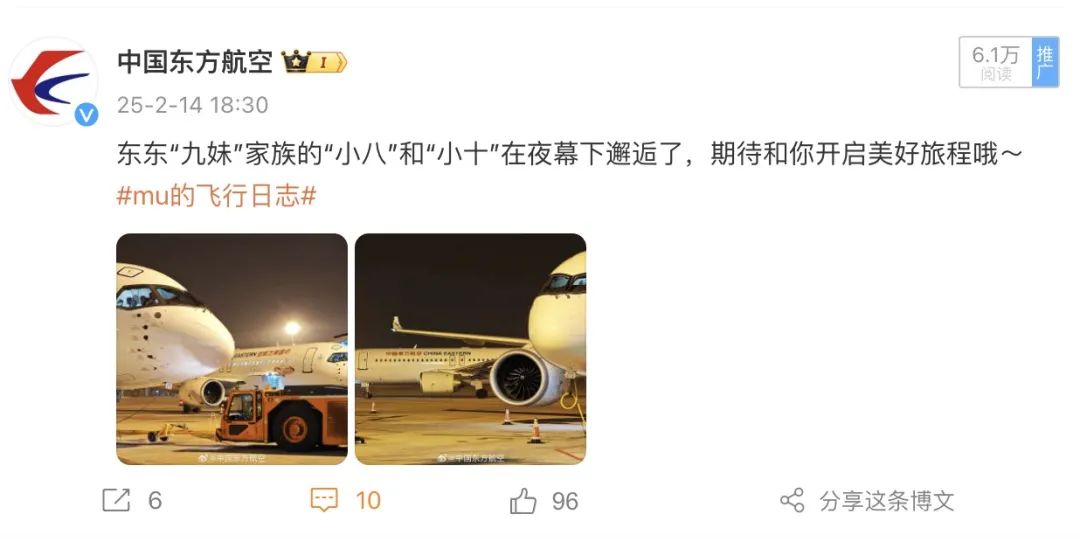
Task: Click 分享这条博文 share text
Action: [887, 501]
